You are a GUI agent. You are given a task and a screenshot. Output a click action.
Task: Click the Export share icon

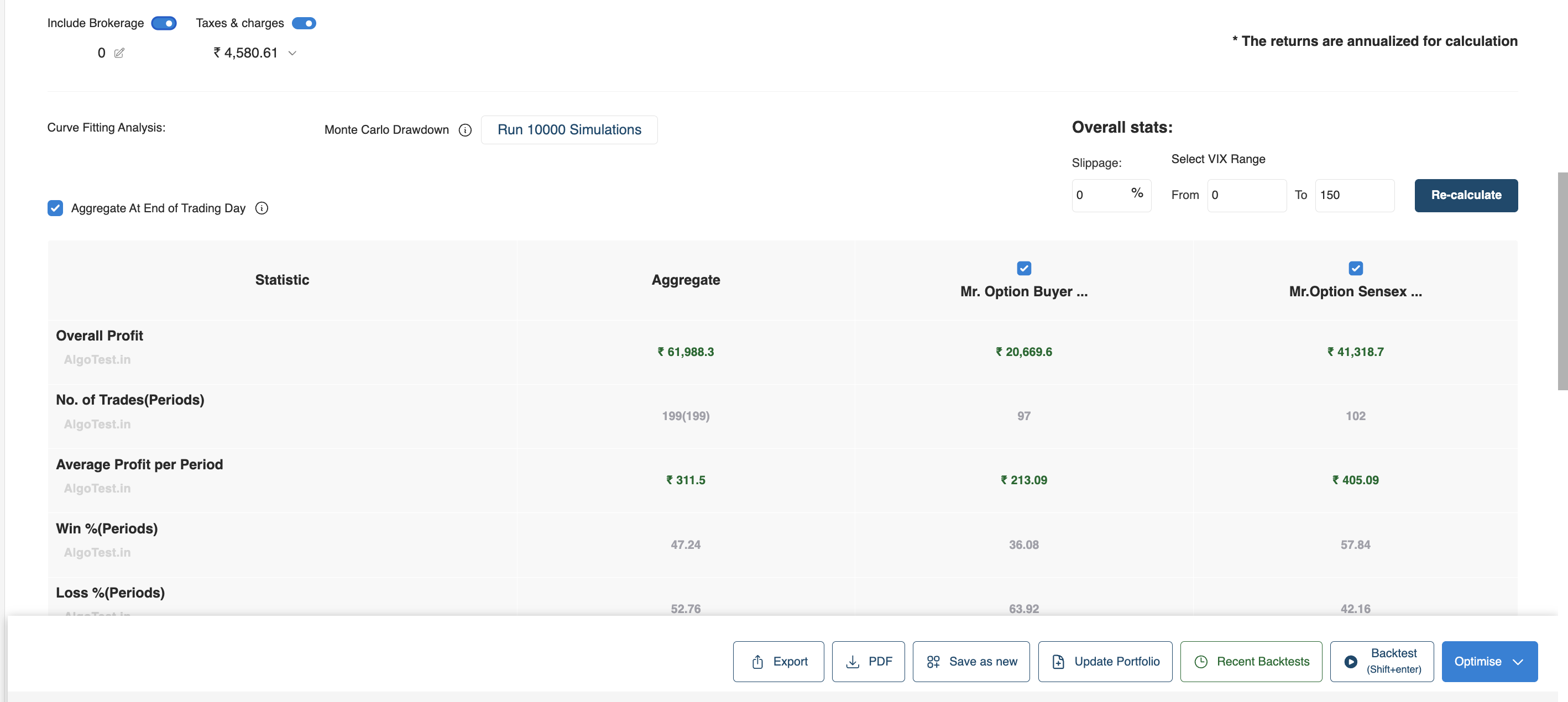757,661
